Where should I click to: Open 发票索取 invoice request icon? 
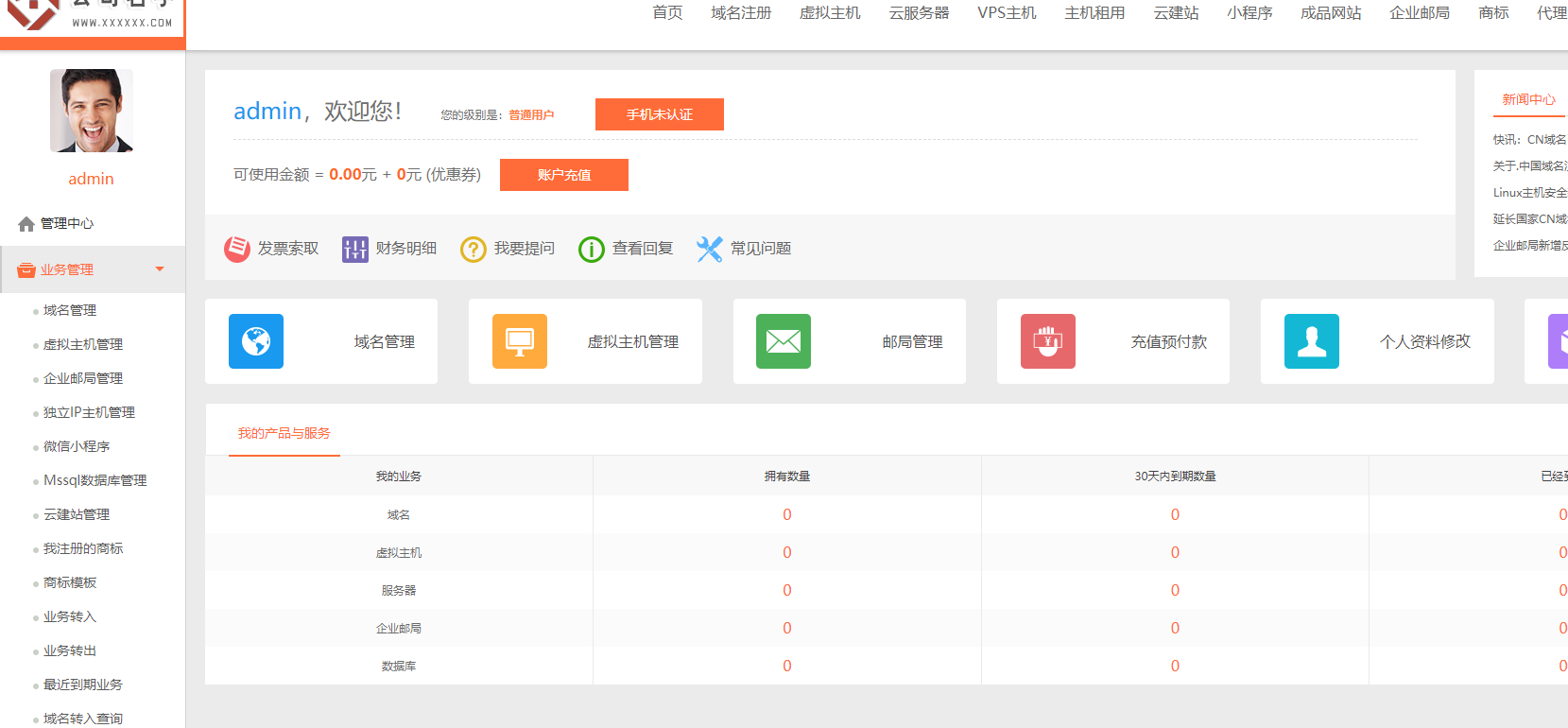click(237, 249)
